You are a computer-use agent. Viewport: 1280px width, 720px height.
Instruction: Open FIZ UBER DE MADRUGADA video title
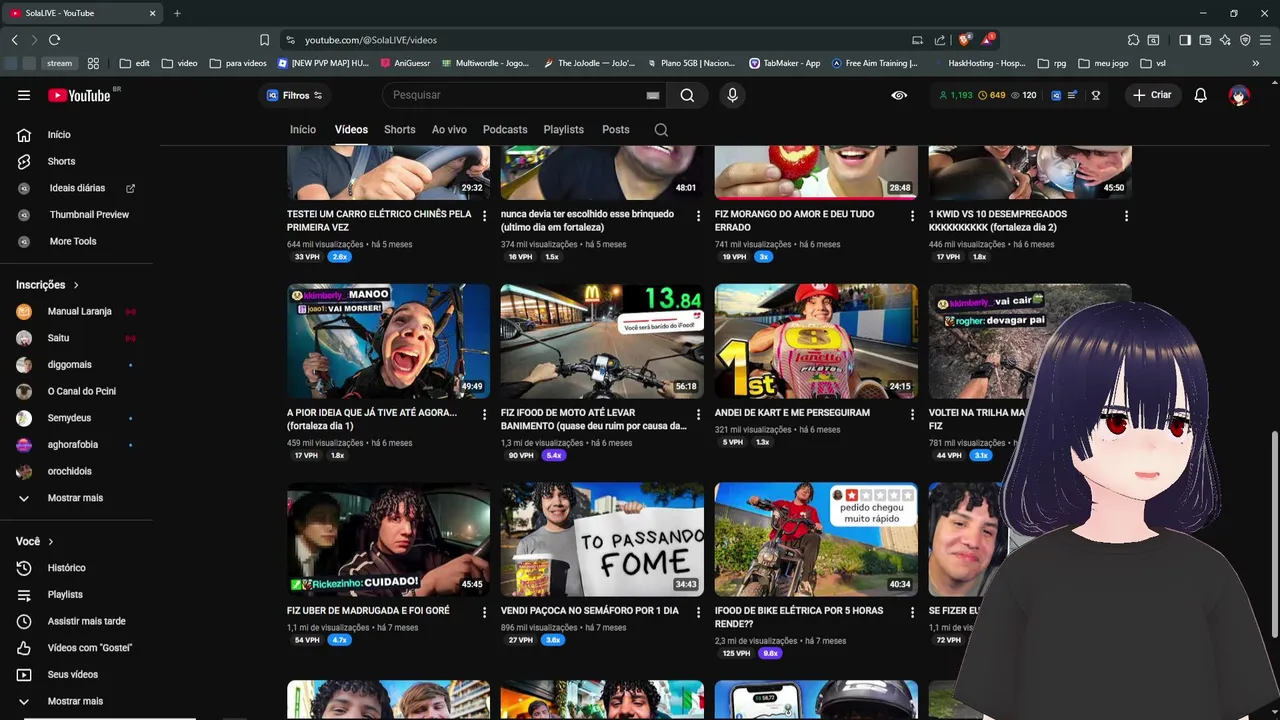pos(368,611)
